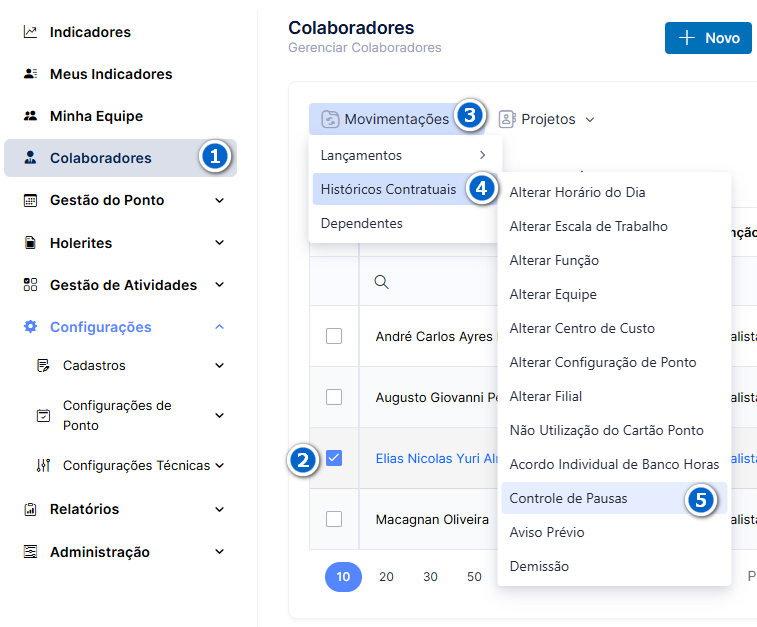The image size is (757, 627).
Task: Click the Gestão do Ponto calendar icon
Action: click(x=30, y=200)
